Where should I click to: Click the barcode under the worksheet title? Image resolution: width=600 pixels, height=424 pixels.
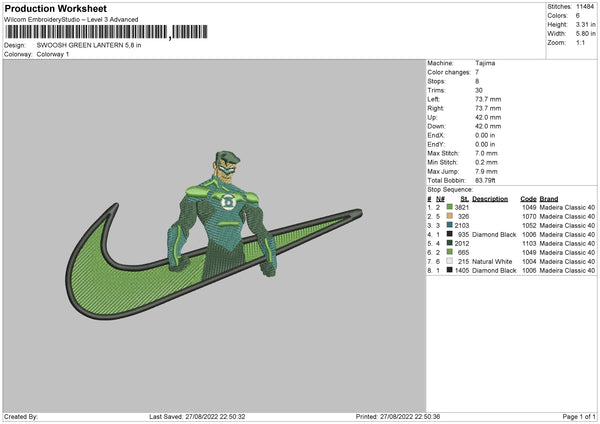coord(85,34)
